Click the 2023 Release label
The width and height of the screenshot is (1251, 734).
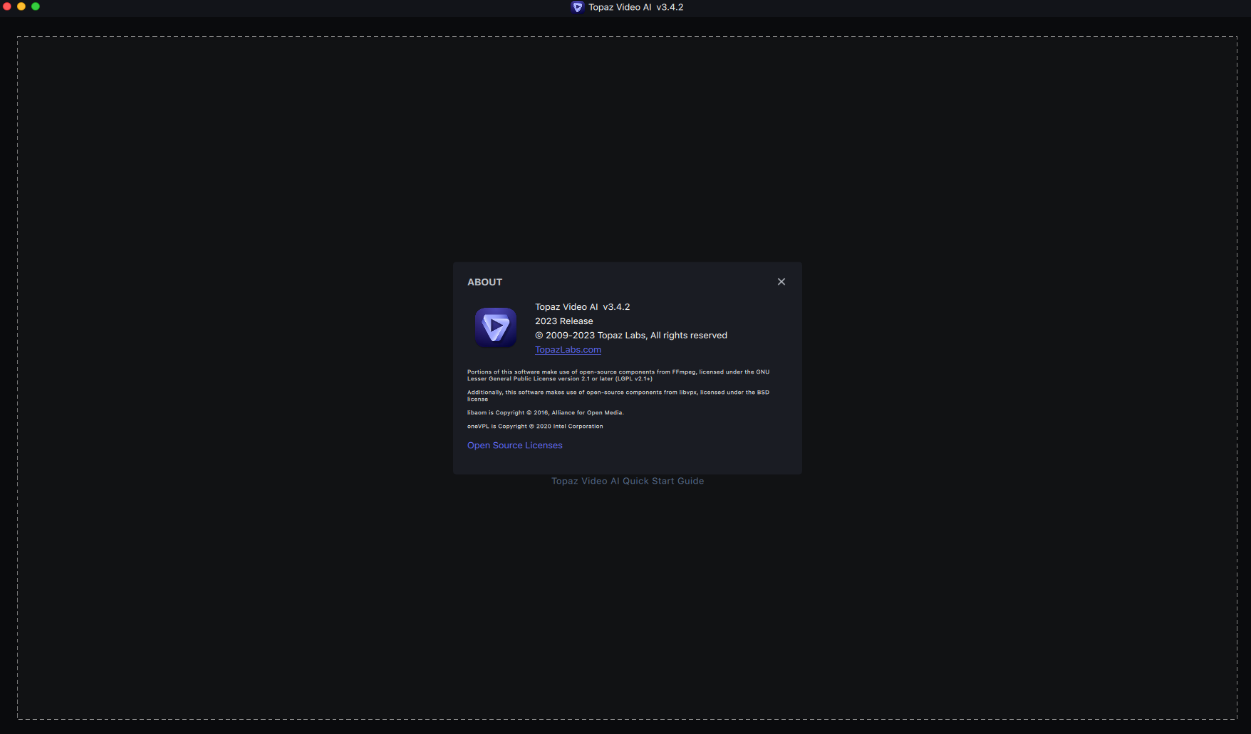(564, 321)
